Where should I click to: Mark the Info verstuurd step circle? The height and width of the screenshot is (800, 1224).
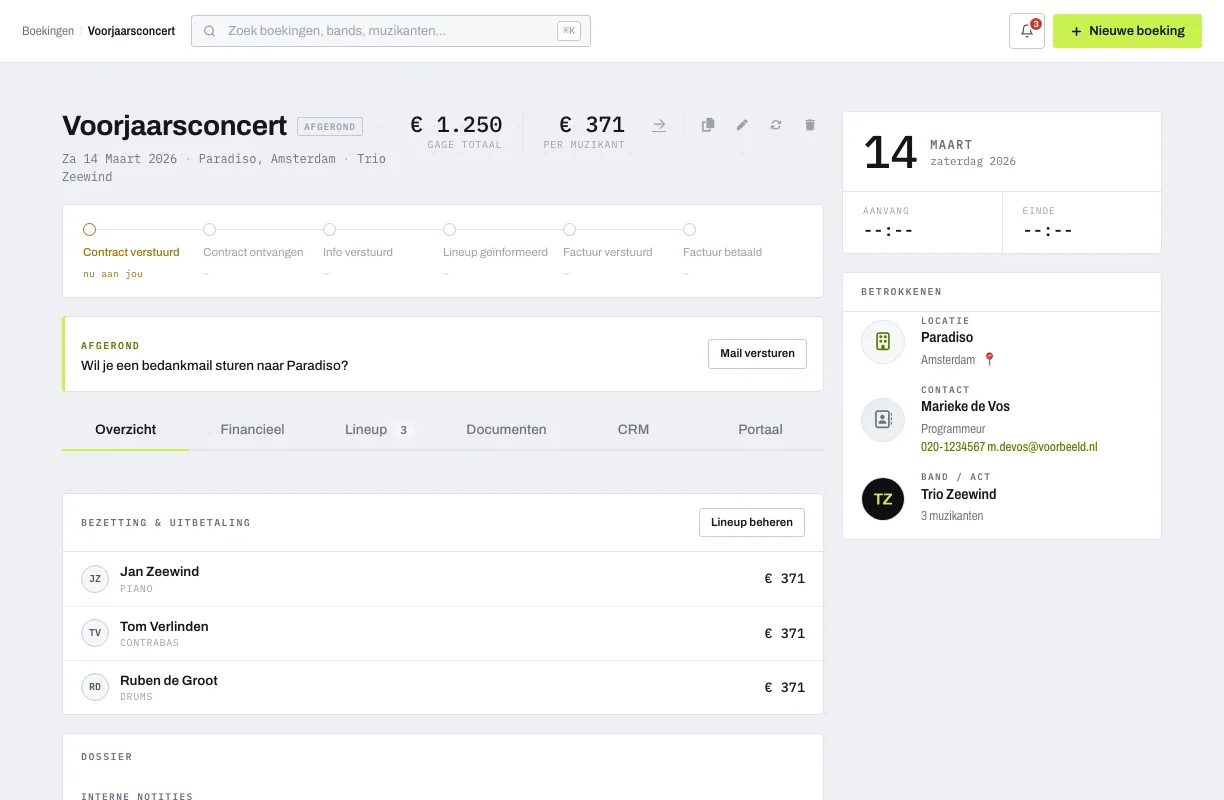pos(330,229)
